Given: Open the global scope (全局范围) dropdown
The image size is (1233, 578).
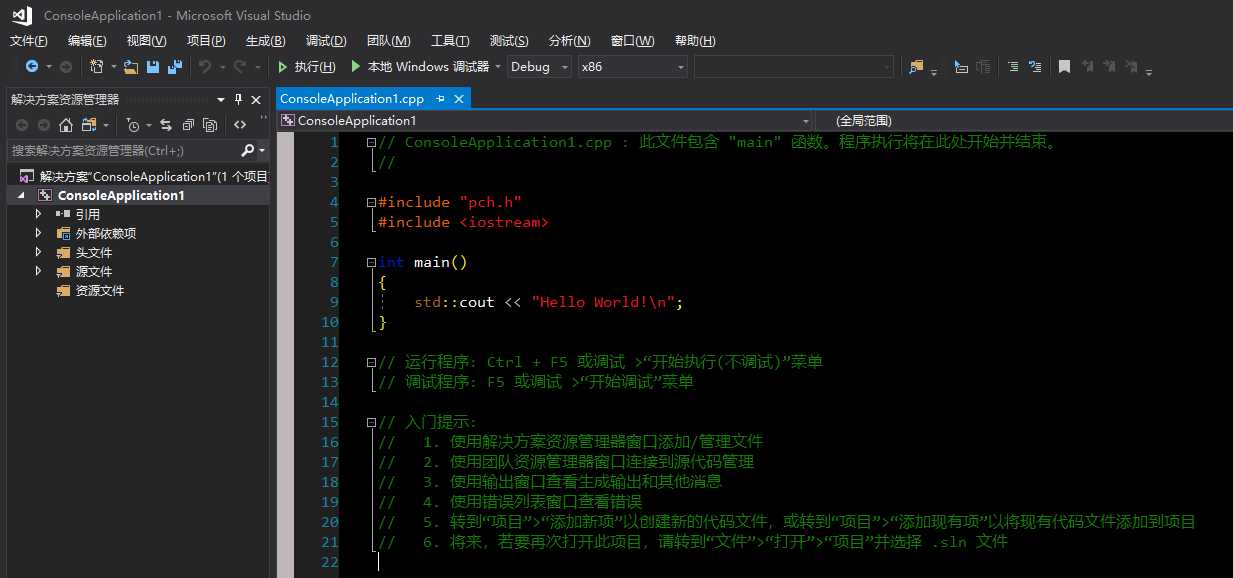Looking at the screenshot, I should 1024,120.
